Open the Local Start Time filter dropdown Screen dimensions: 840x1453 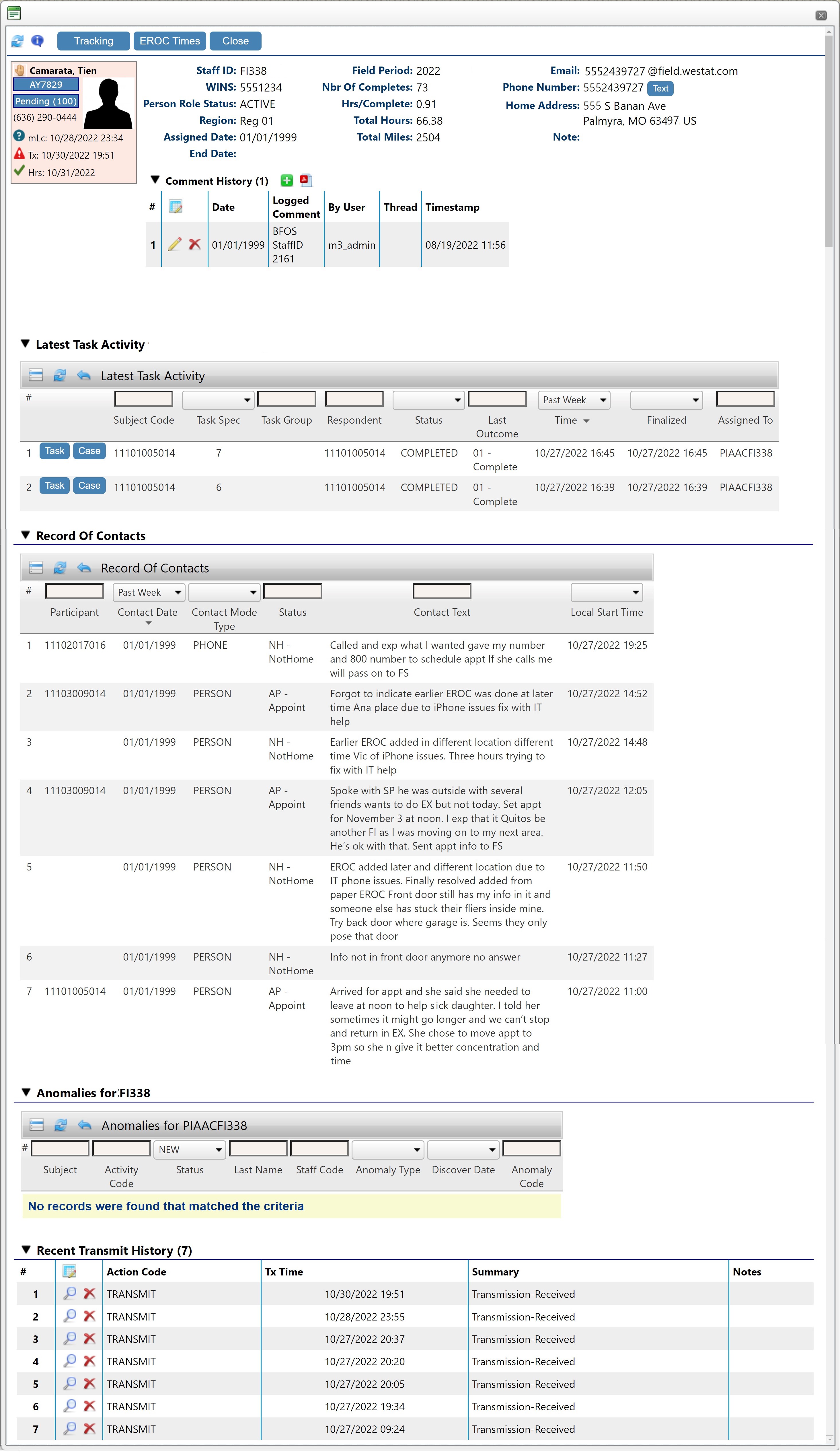(607, 592)
